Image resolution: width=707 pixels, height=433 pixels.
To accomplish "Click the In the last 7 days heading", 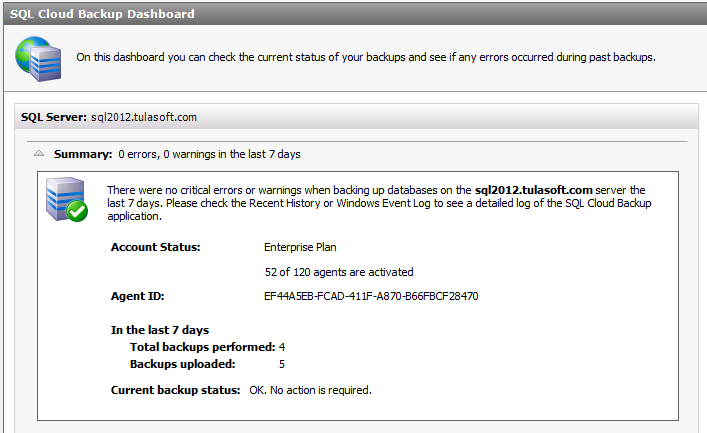I will 160,330.
